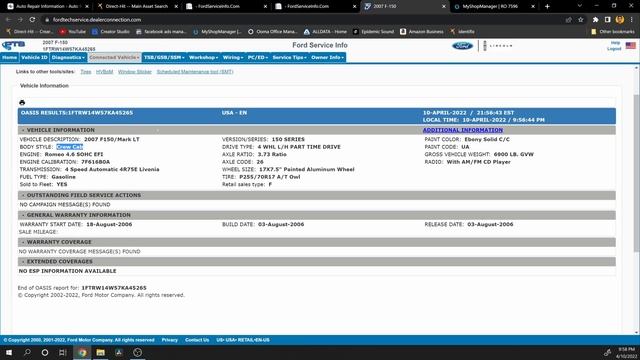Close the 2007 F-150 tab
The height and width of the screenshot is (360, 640).
pos(444,7)
